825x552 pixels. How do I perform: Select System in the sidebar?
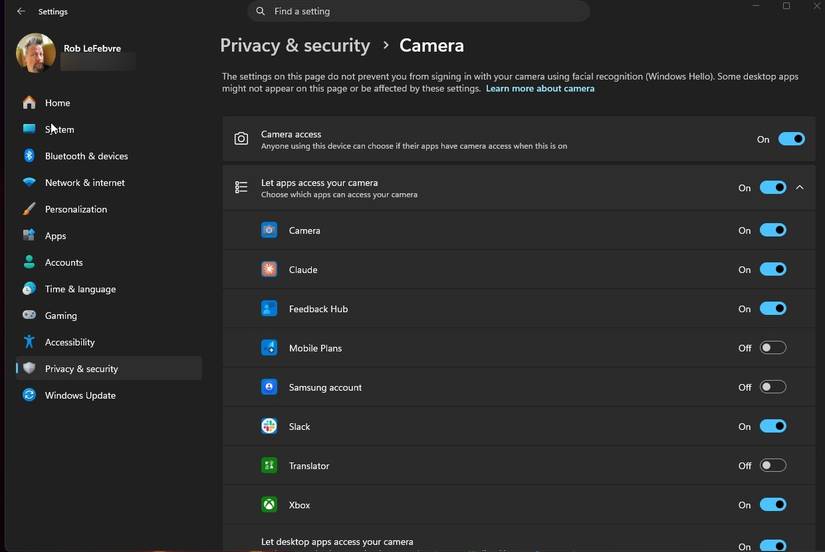coord(109,129)
